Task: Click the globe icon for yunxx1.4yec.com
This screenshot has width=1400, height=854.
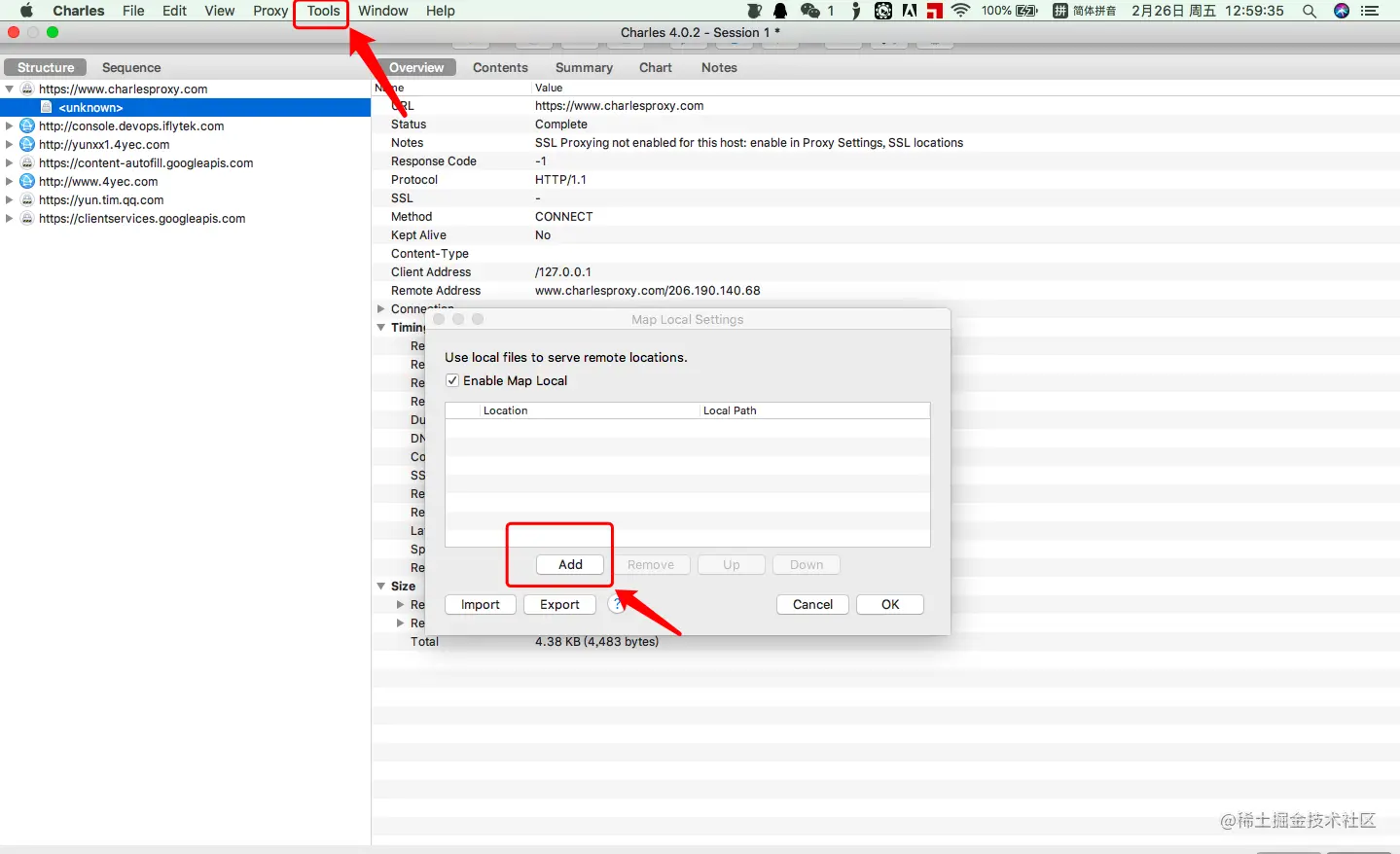Action: tap(27, 144)
